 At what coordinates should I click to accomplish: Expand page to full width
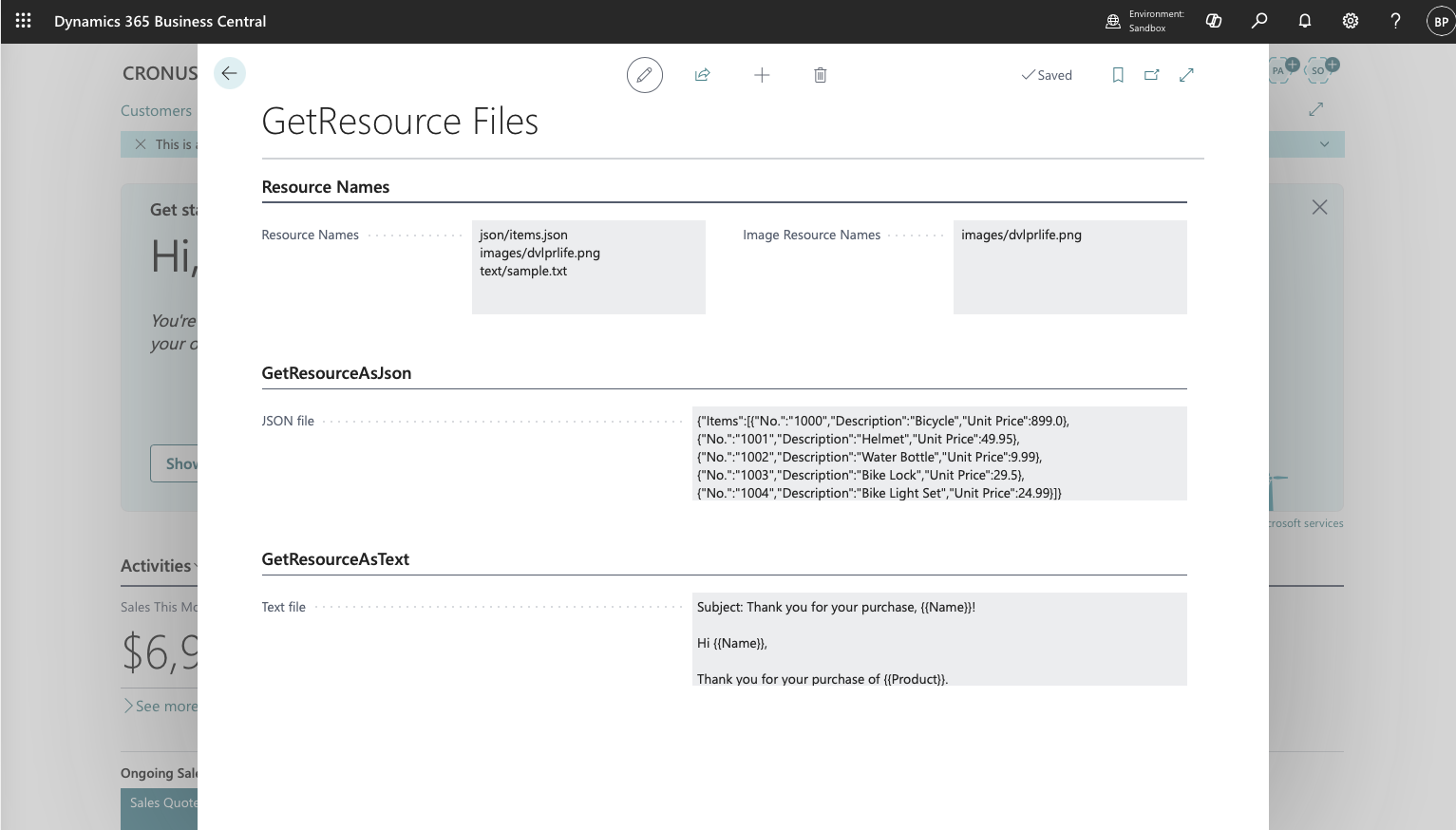point(1186,75)
